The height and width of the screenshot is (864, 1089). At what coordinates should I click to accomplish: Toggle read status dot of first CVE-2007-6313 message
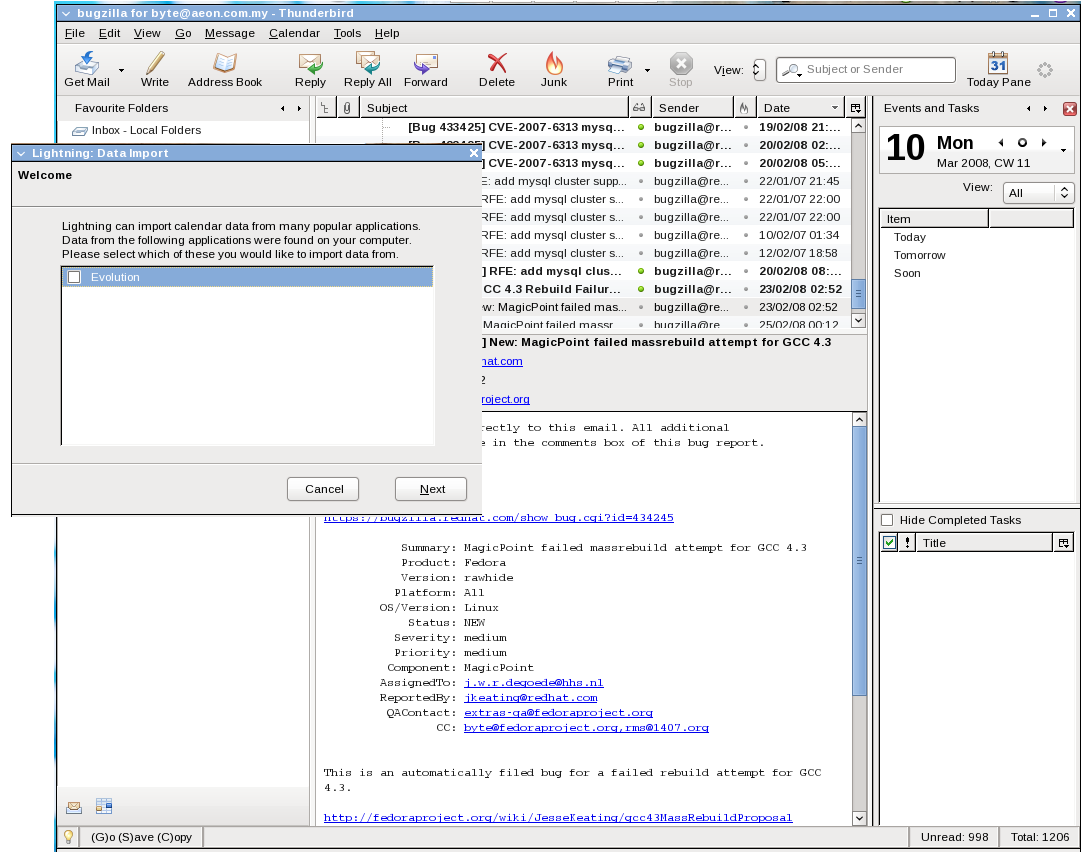coord(640,127)
